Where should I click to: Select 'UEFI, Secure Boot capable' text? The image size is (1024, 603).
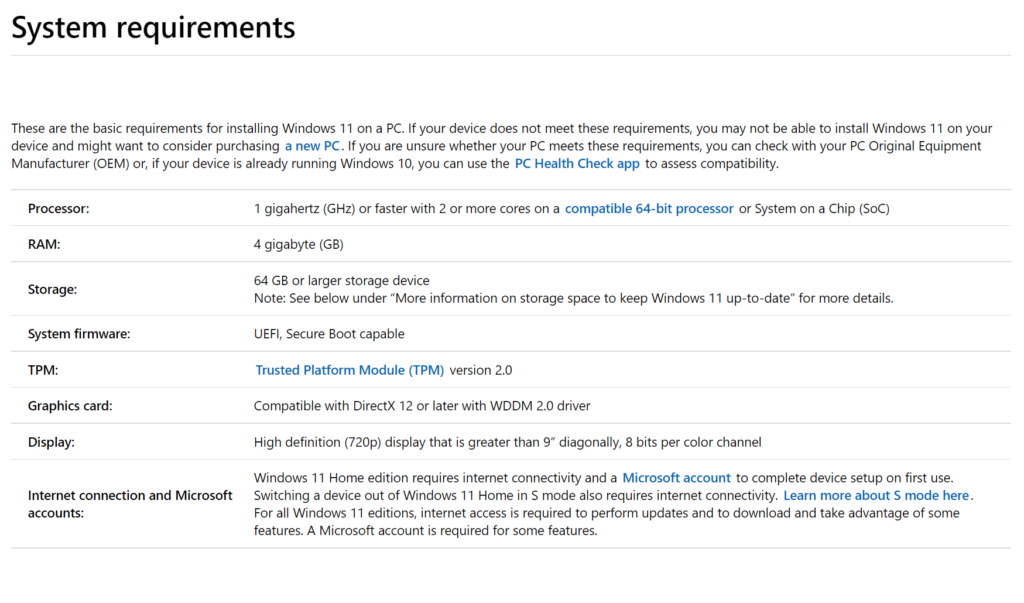(329, 334)
